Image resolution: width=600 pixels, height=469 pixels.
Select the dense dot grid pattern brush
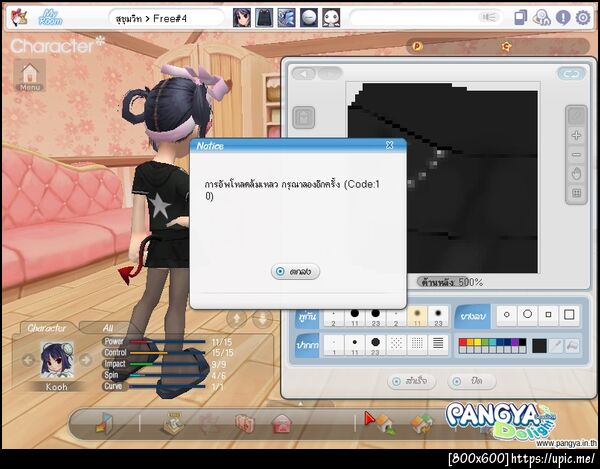click(x=417, y=344)
